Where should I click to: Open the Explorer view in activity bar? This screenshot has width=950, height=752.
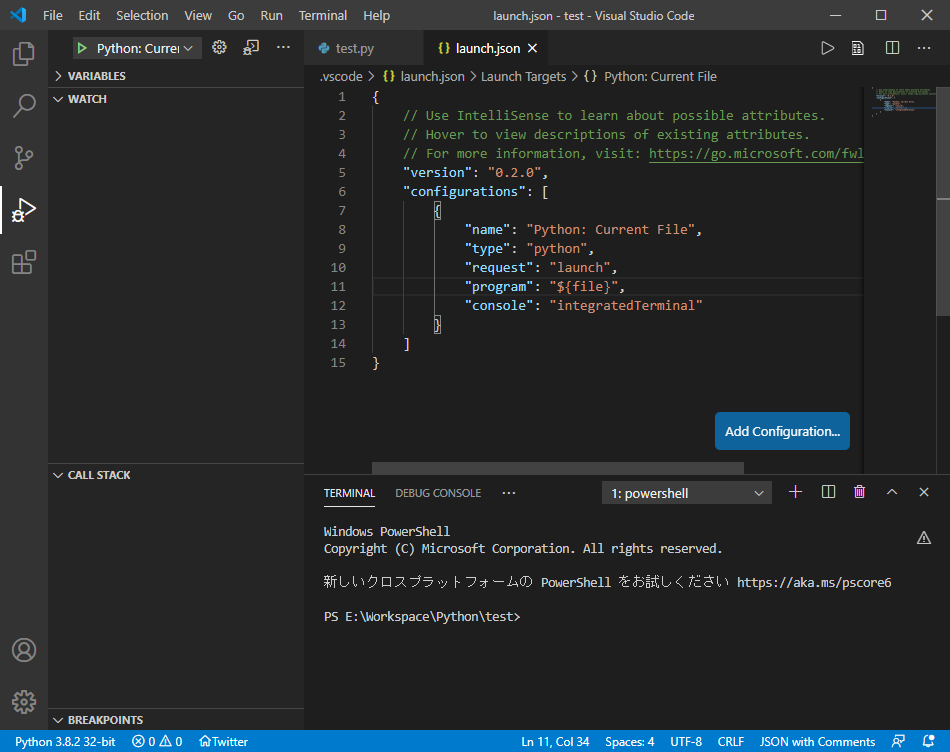click(x=24, y=54)
